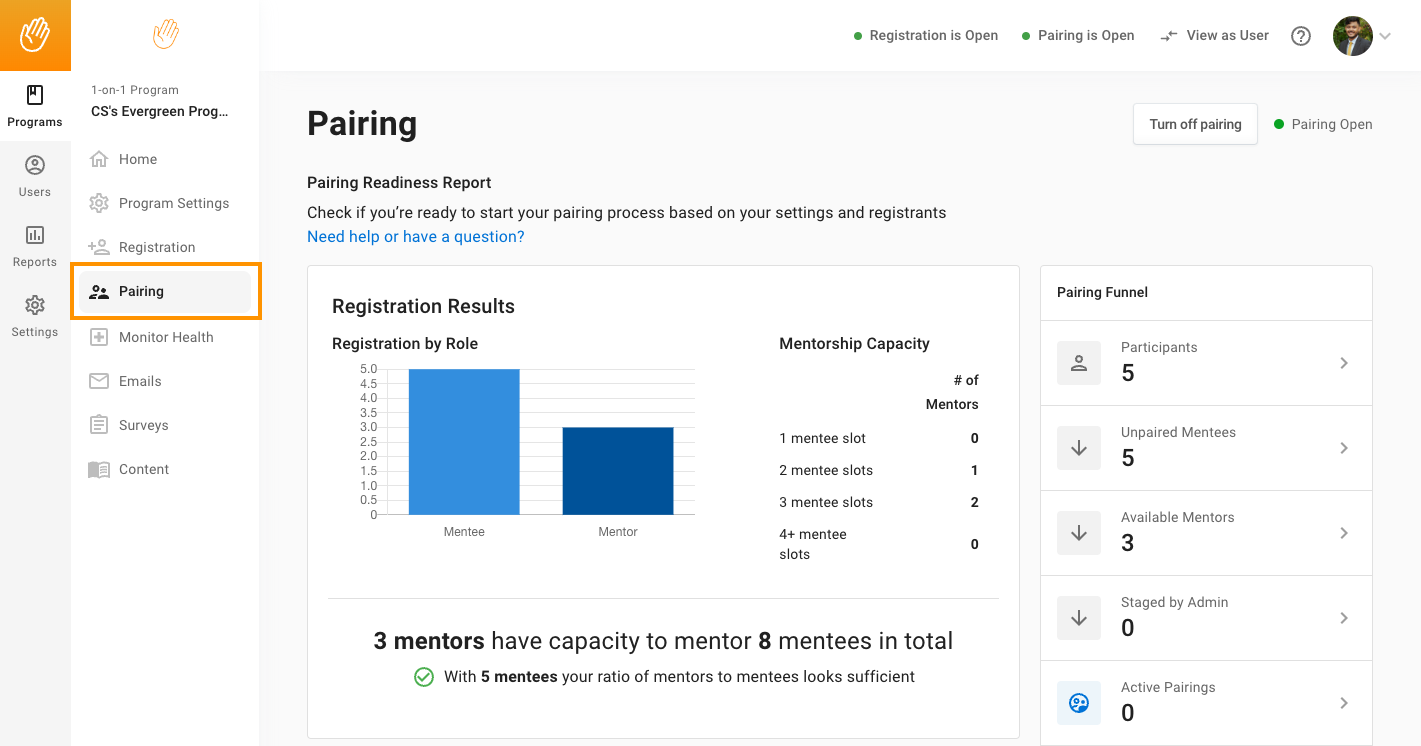Click the Program Settings gear icon
The image size is (1421, 746).
tap(99, 203)
